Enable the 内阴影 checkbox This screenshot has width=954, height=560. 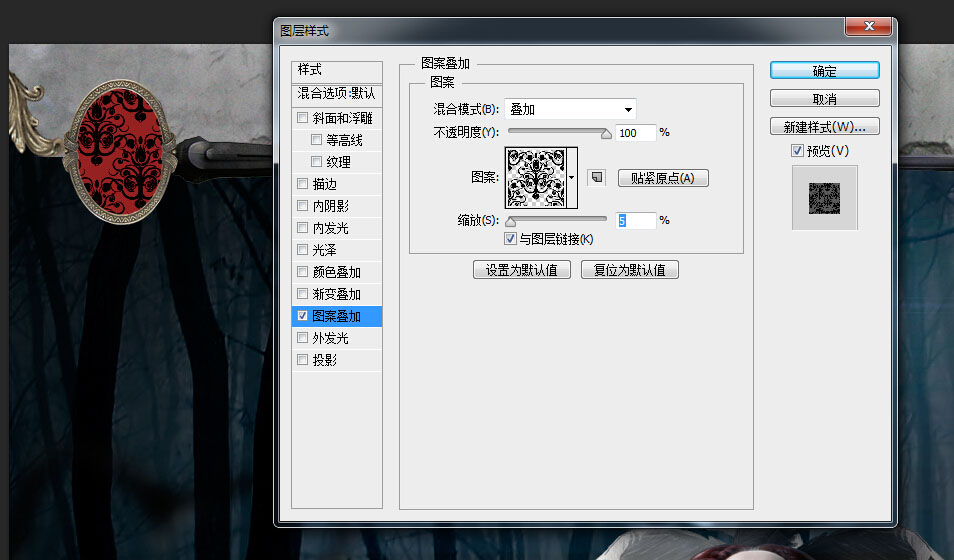(x=302, y=205)
